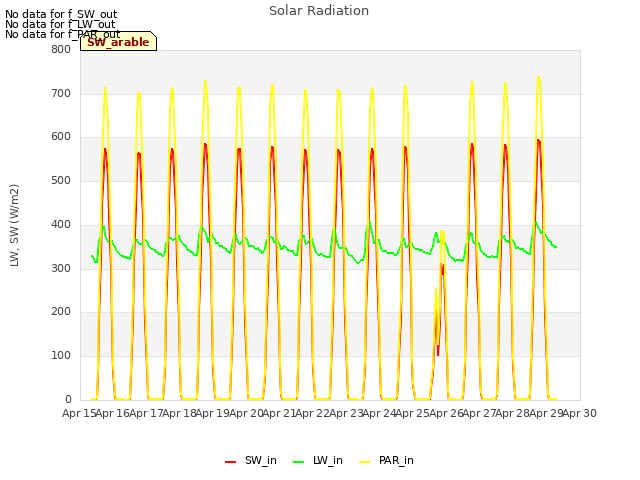Click the SW_arable annotation box
This screenshot has width=640, height=480.
(x=118, y=41)
